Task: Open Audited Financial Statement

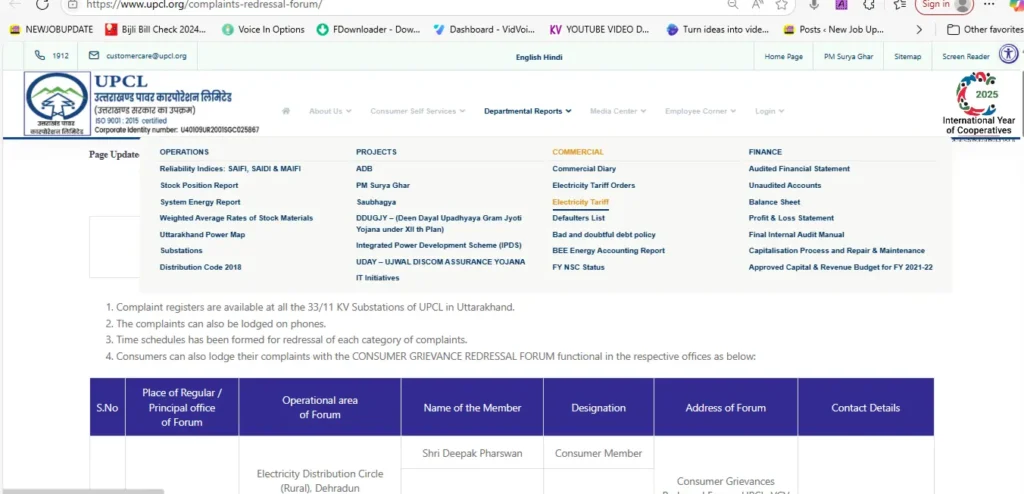Action: coord(799,169)
